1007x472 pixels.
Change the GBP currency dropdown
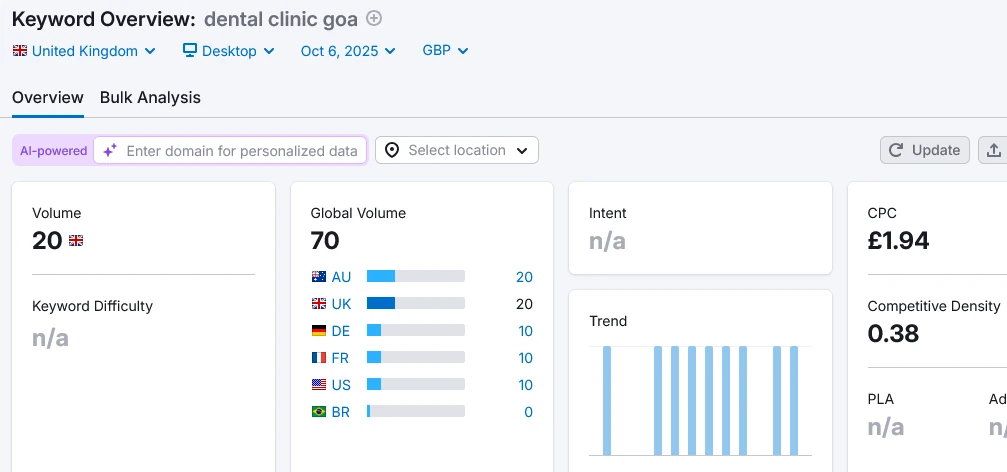445,51
